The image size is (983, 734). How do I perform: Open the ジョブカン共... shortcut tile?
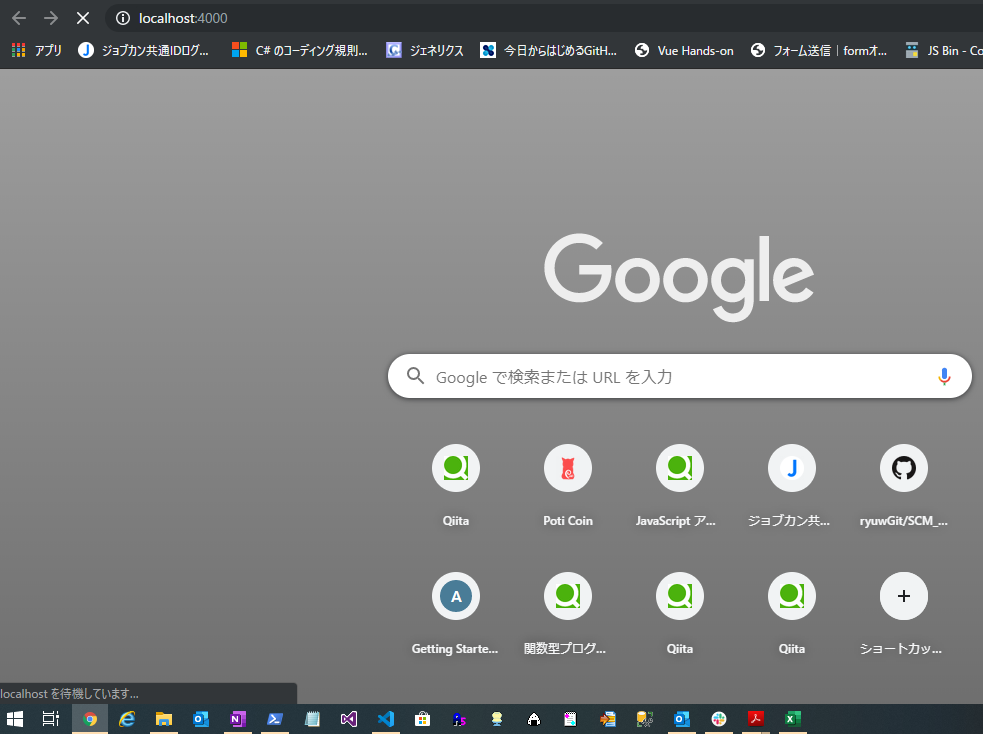792,485
